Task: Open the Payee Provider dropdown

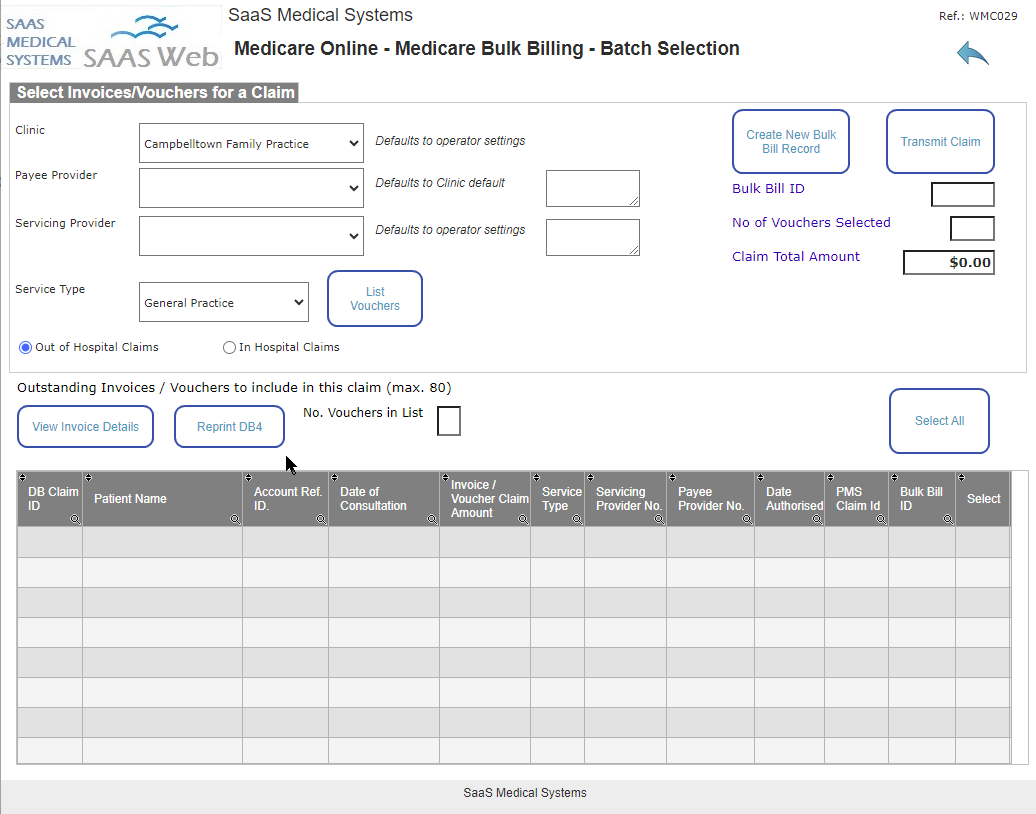Action: pyautogui.click(x=251, y=188)
